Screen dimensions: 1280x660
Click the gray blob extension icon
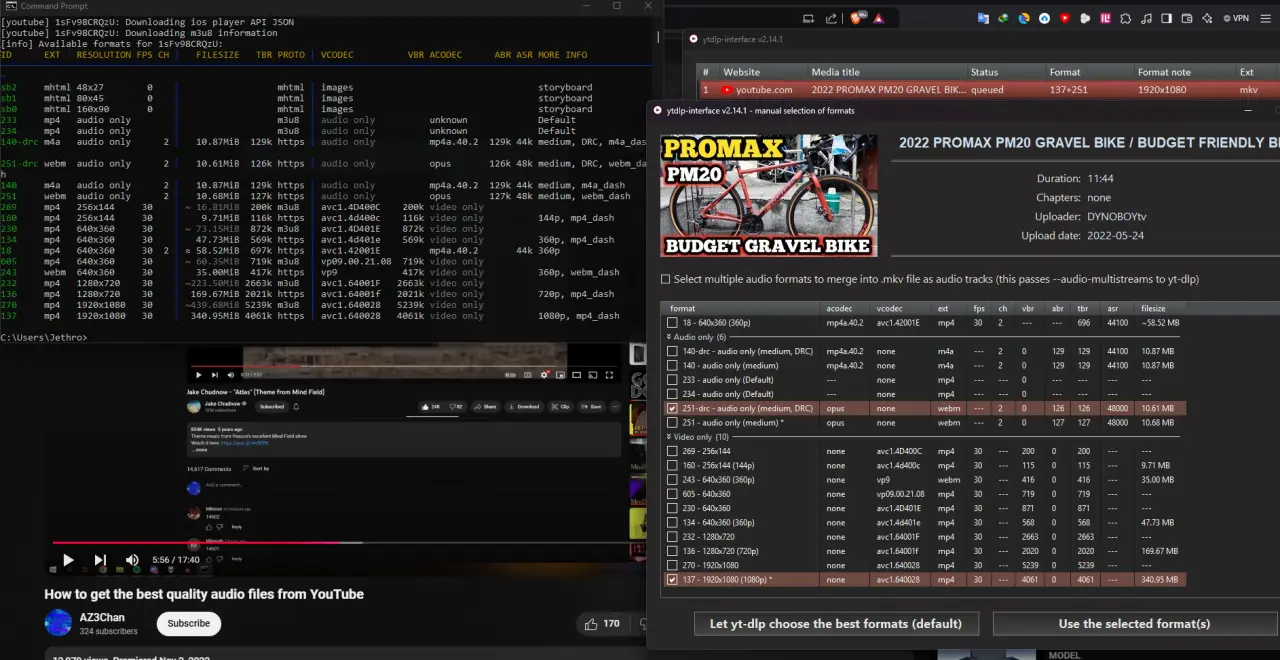[1086, 18]
